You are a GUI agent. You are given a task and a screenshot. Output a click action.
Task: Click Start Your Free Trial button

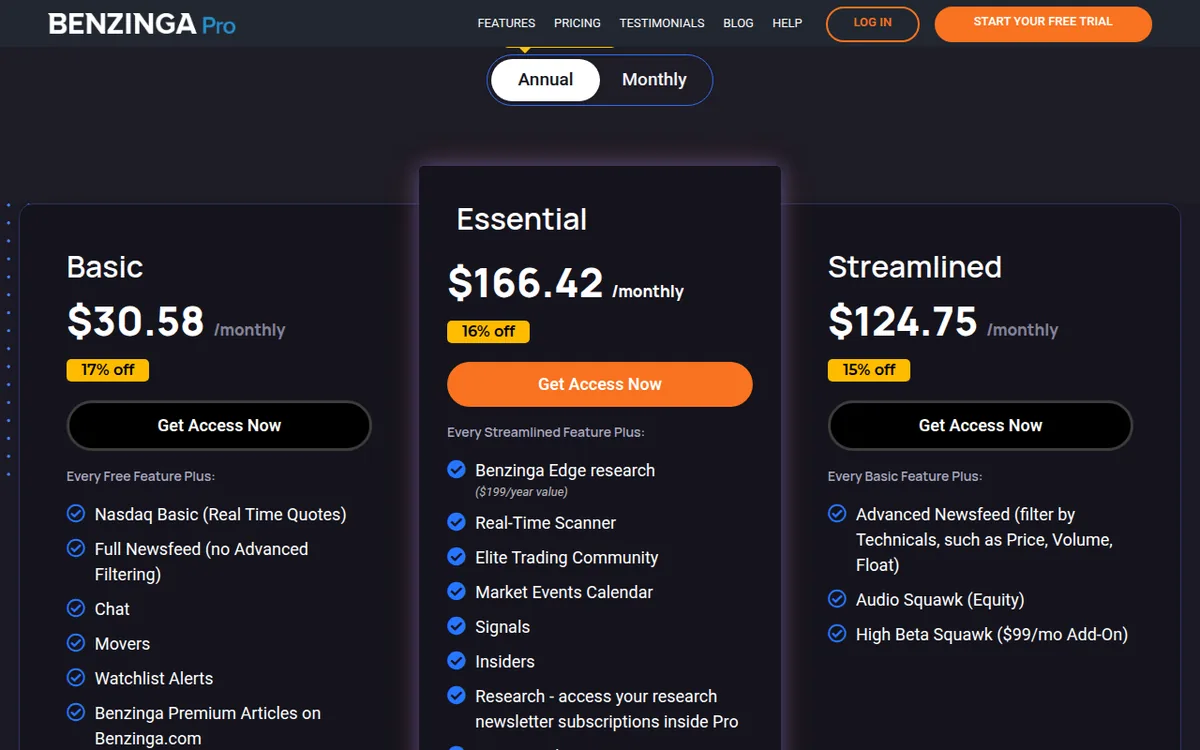1043,24
